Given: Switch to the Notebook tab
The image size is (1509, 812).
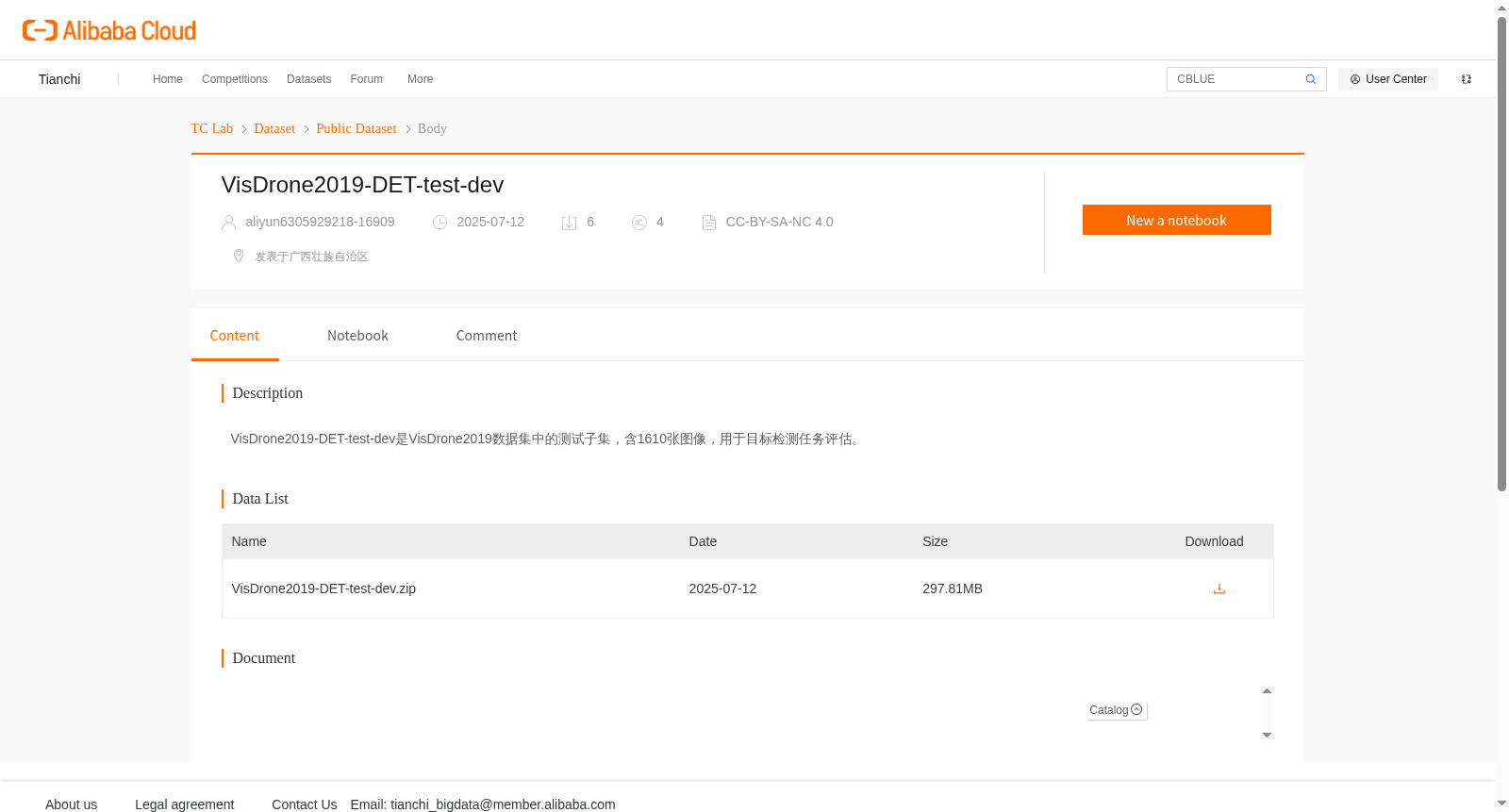Looking at the screenshot, I should coord(357,336).
